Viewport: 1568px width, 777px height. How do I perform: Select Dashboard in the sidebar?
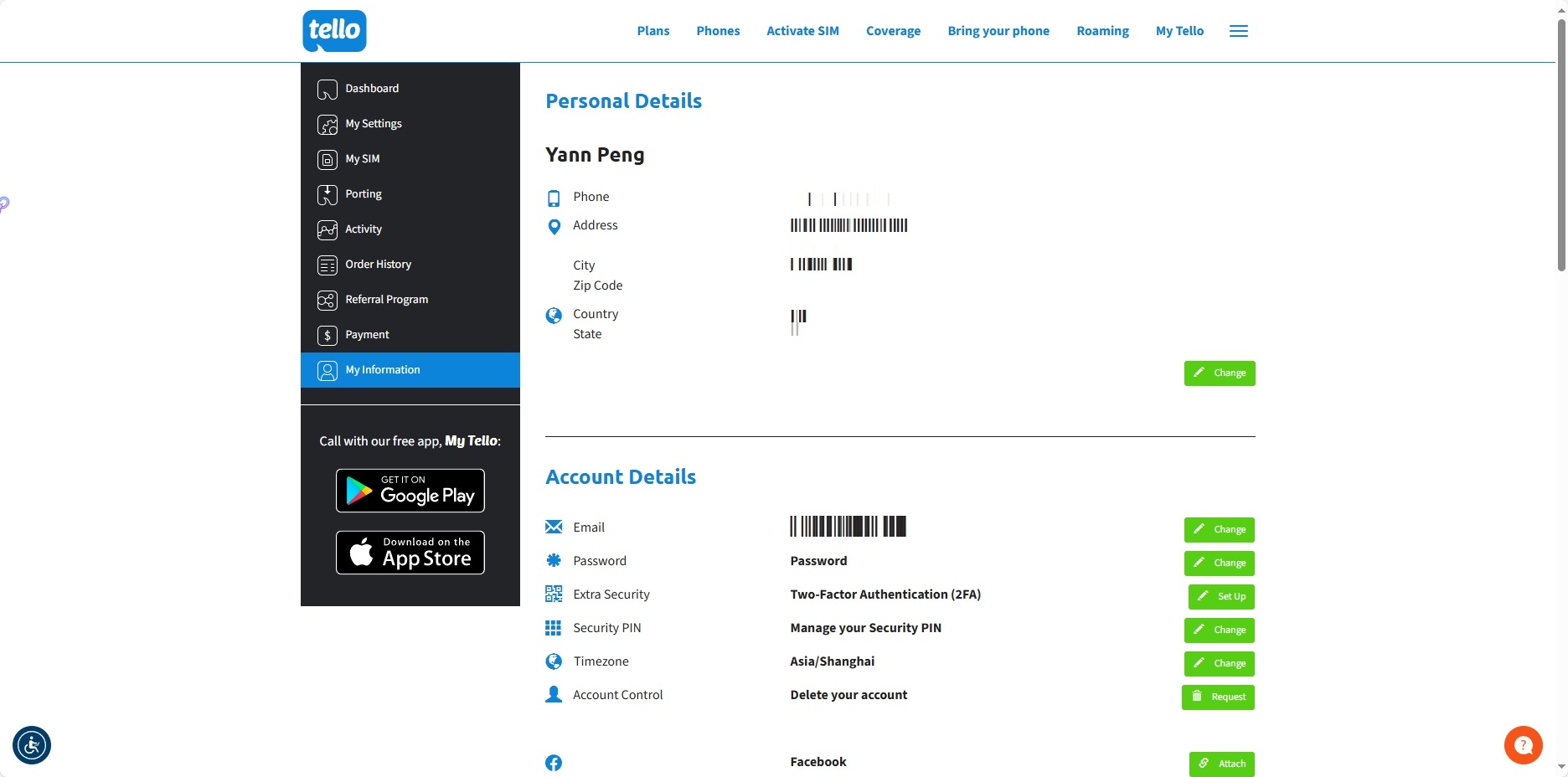[410, 89]
